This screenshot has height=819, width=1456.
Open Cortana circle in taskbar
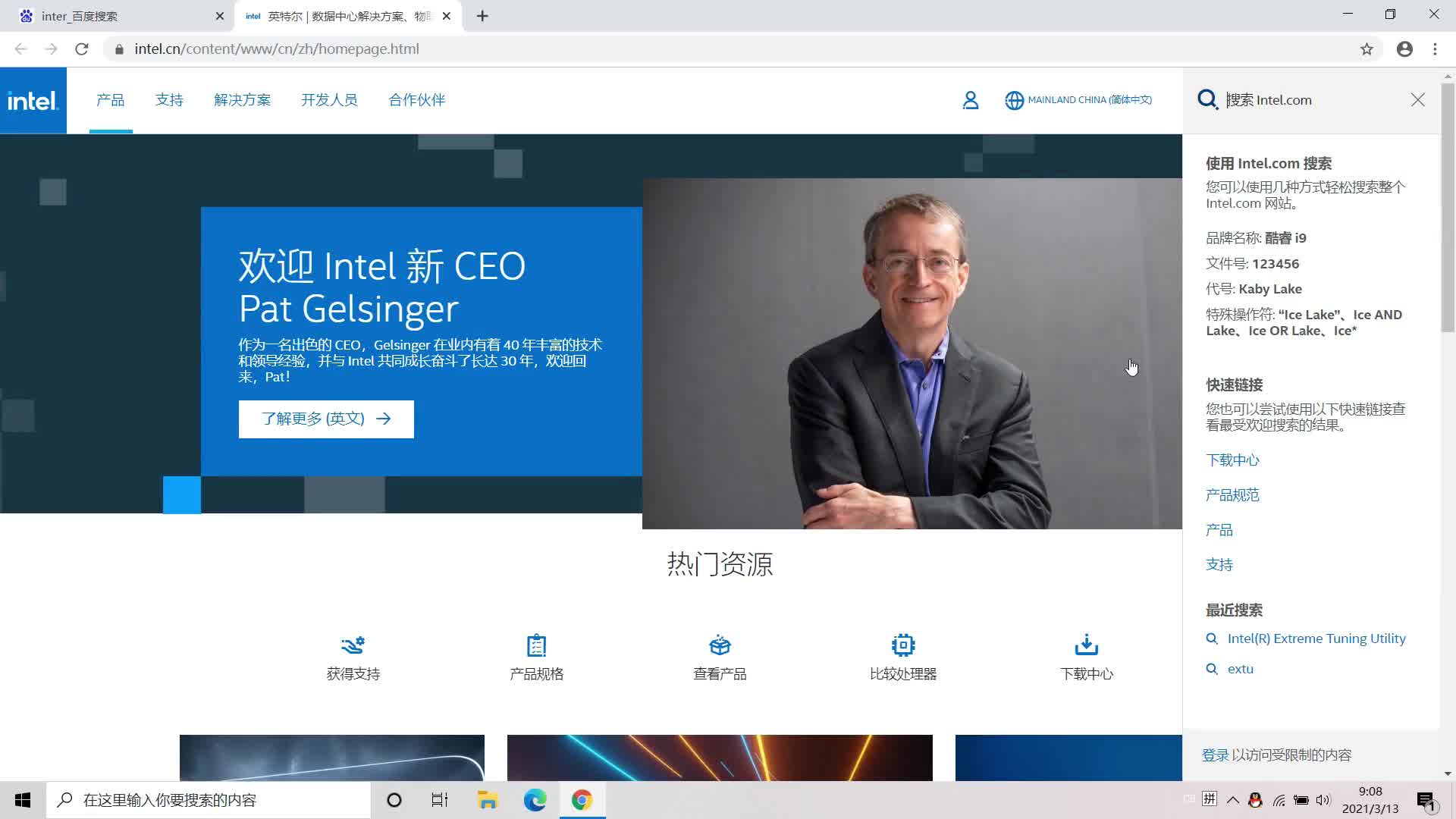click(394, 800)
